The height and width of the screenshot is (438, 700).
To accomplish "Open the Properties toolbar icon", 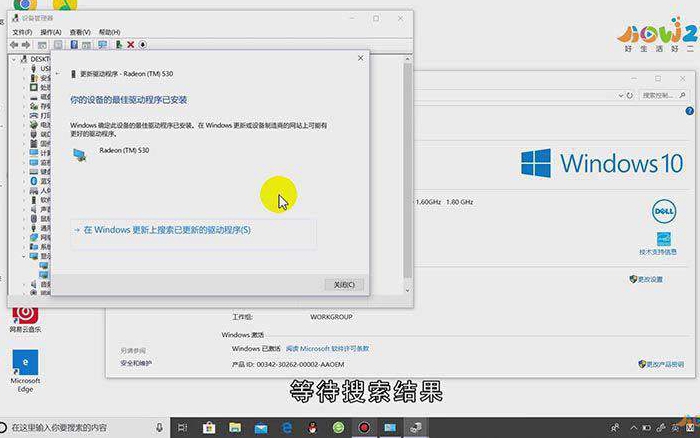I will [58, 45].
